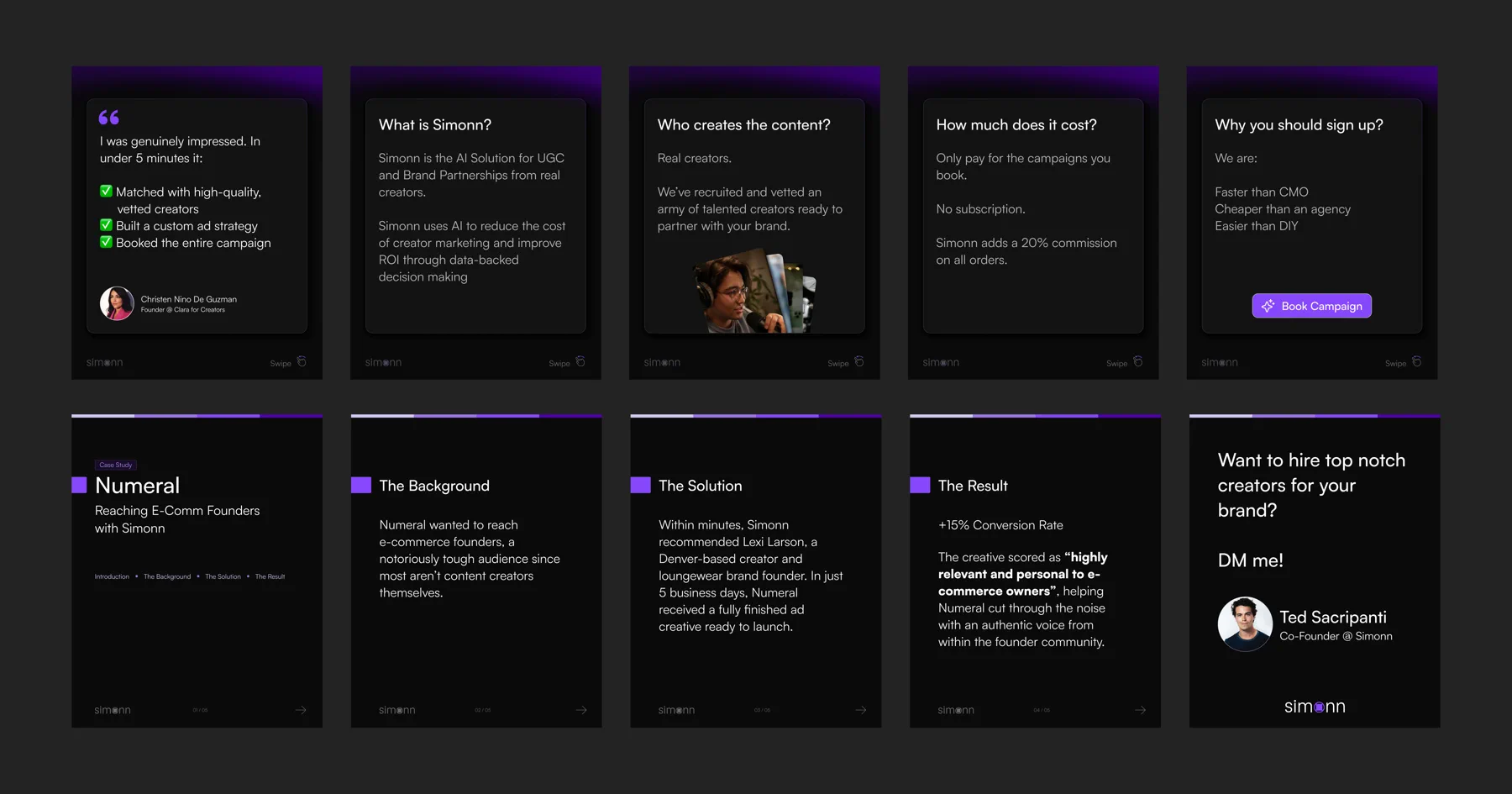Click the "02 / 05" page indicator
This screenshot has height=794, width=1512.
(x=483, y=710)
